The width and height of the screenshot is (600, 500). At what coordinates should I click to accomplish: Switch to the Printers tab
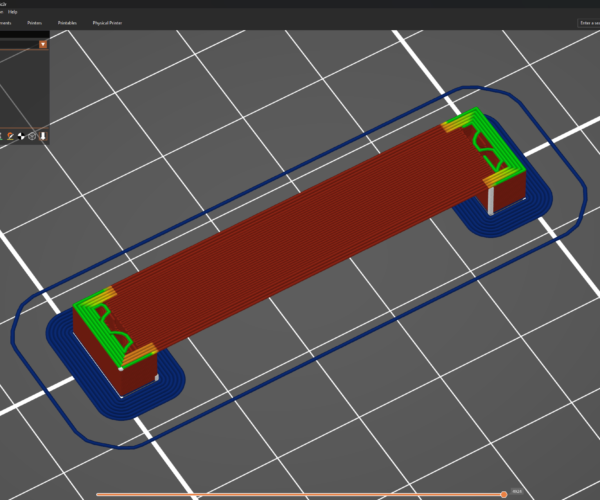pos(34,23)
